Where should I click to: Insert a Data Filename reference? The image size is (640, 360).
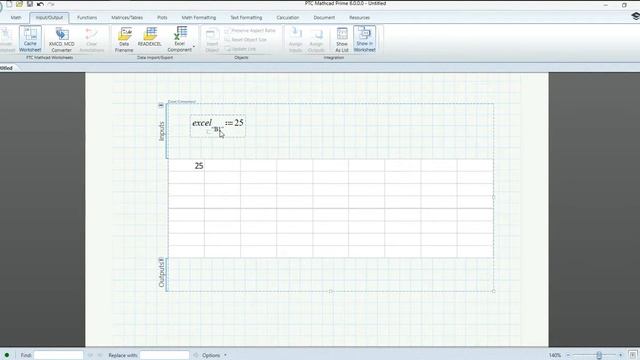124,39
